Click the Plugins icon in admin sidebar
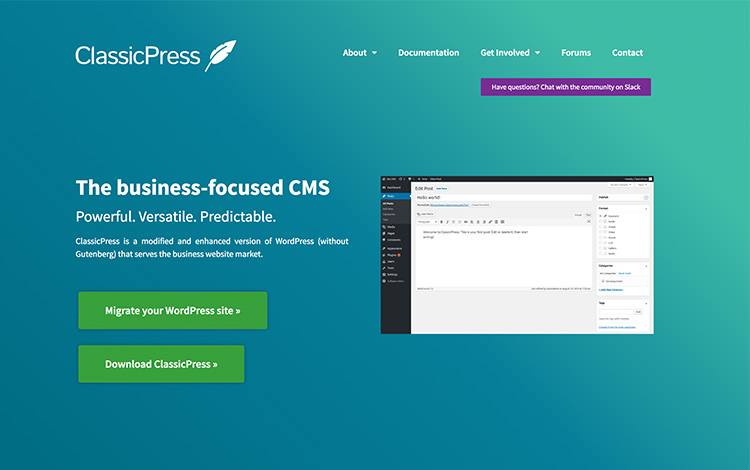 384,255
